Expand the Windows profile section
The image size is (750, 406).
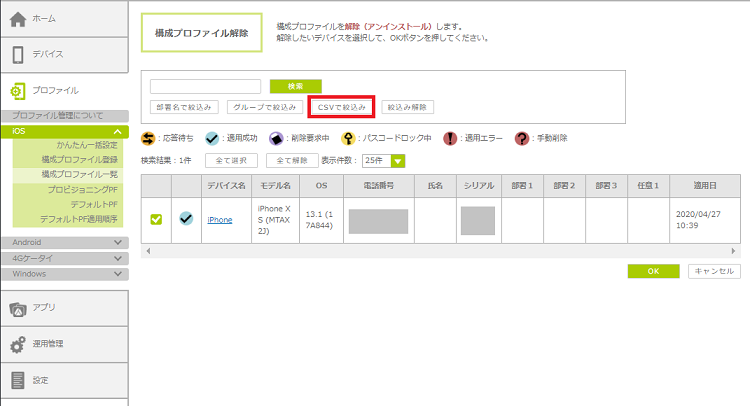(x=118, y=273)
